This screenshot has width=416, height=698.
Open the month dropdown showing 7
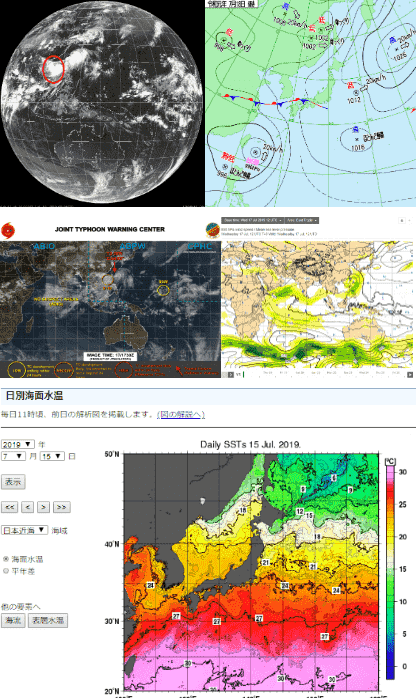13,456
